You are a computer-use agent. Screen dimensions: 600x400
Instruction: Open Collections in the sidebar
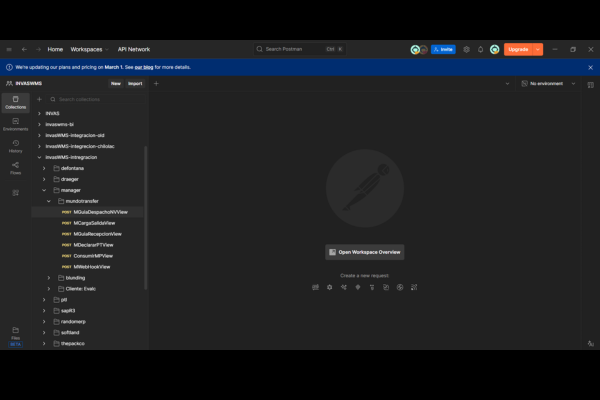tap(16, 103)
